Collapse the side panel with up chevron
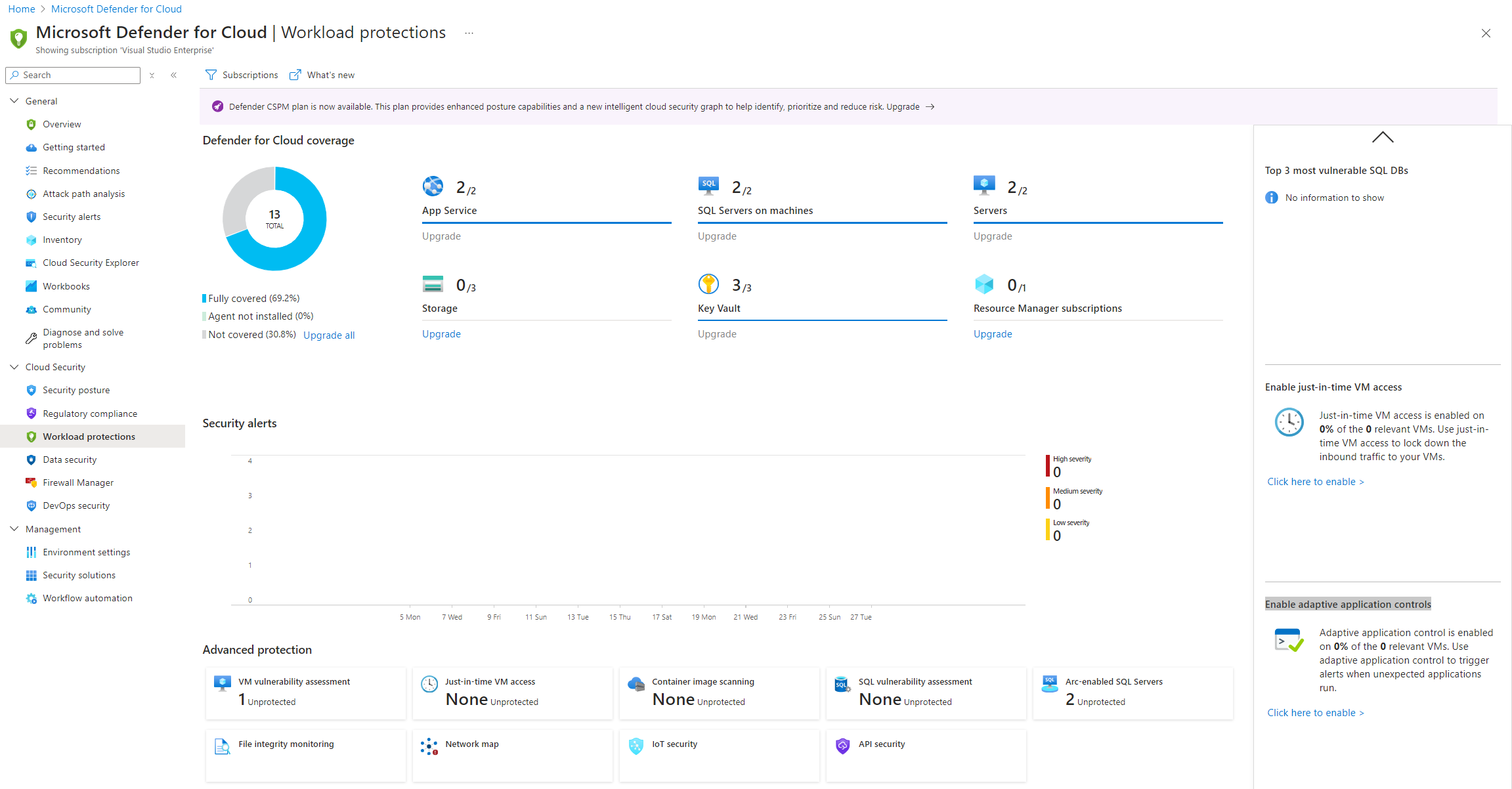The height and width of the screenshot is (789, 1512). 1382,137
